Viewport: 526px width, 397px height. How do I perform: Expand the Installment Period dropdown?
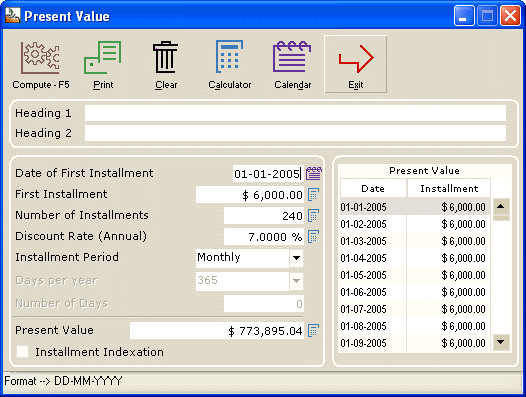pos(296,258)
